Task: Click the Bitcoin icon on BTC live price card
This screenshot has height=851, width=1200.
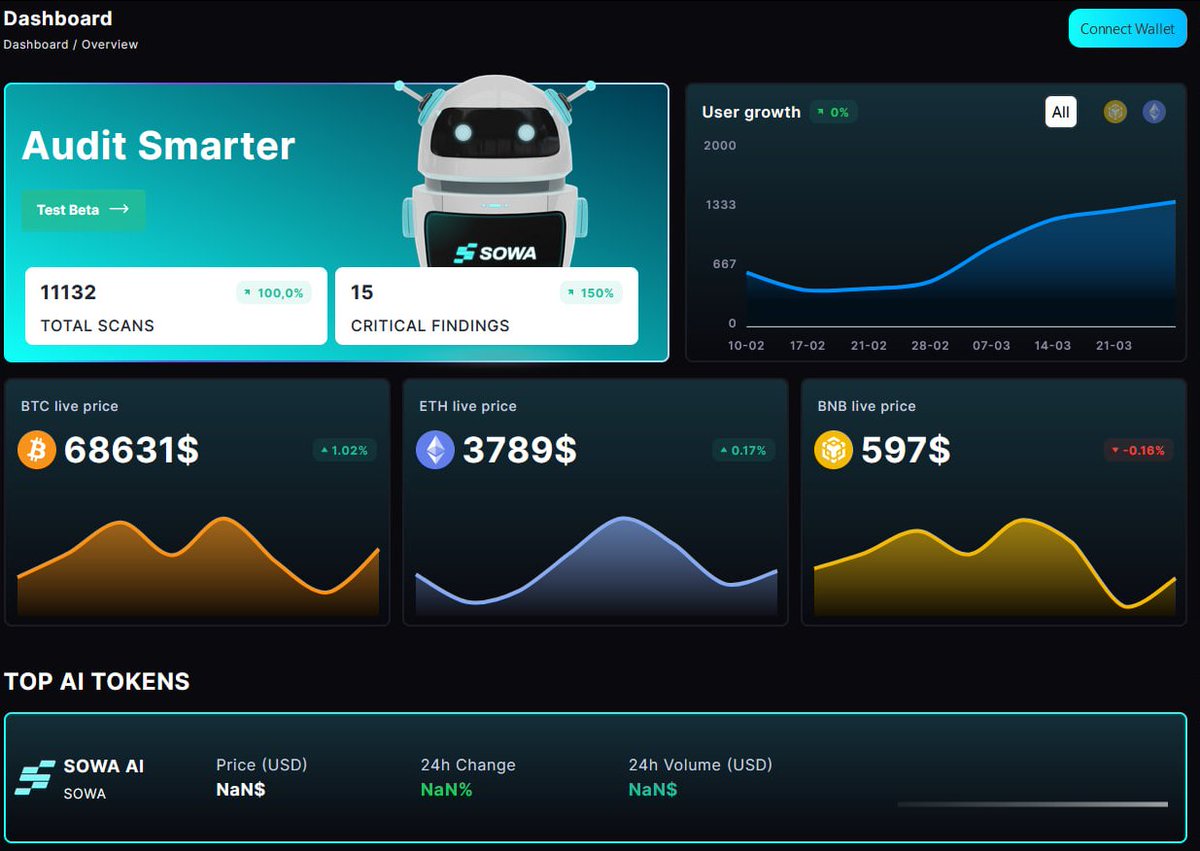Action: [x=36, y=450]
